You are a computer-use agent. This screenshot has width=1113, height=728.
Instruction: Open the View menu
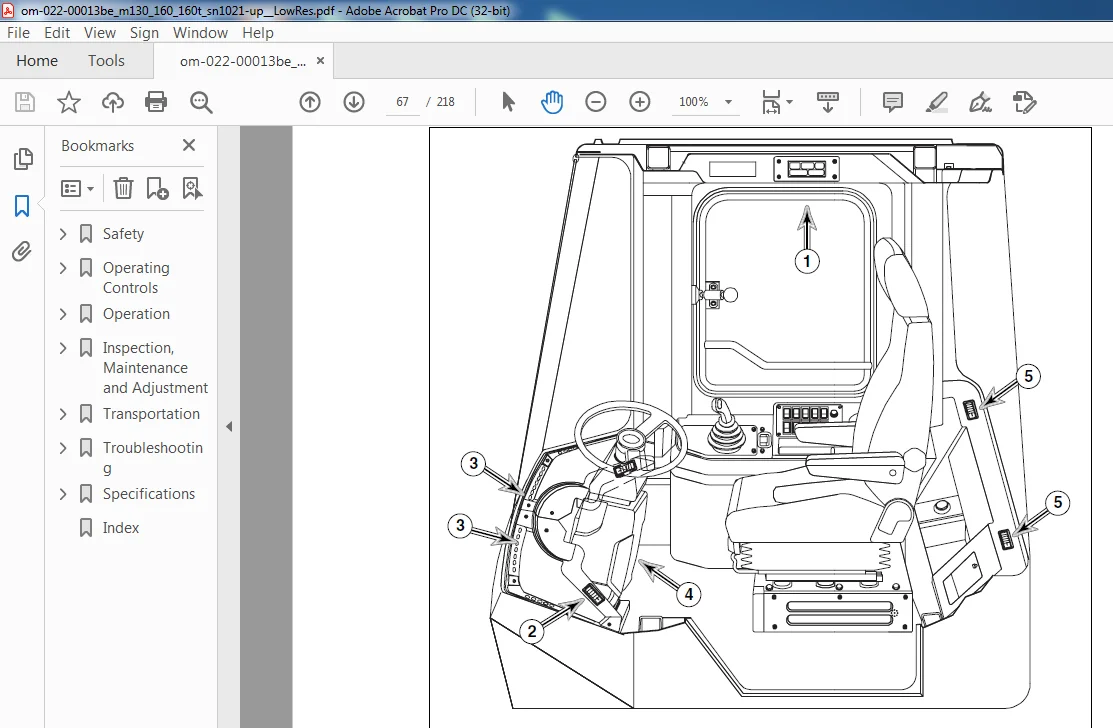[x=100, y=33]
